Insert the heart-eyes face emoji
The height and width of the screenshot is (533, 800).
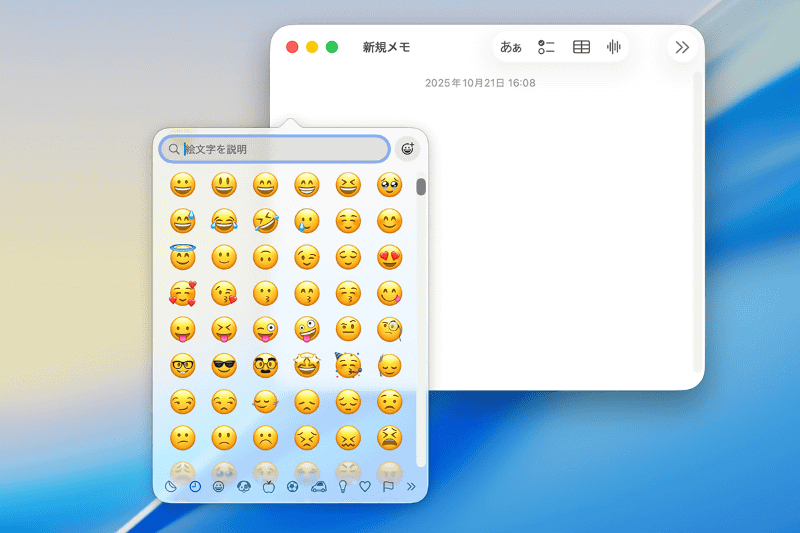pos(389,257)
